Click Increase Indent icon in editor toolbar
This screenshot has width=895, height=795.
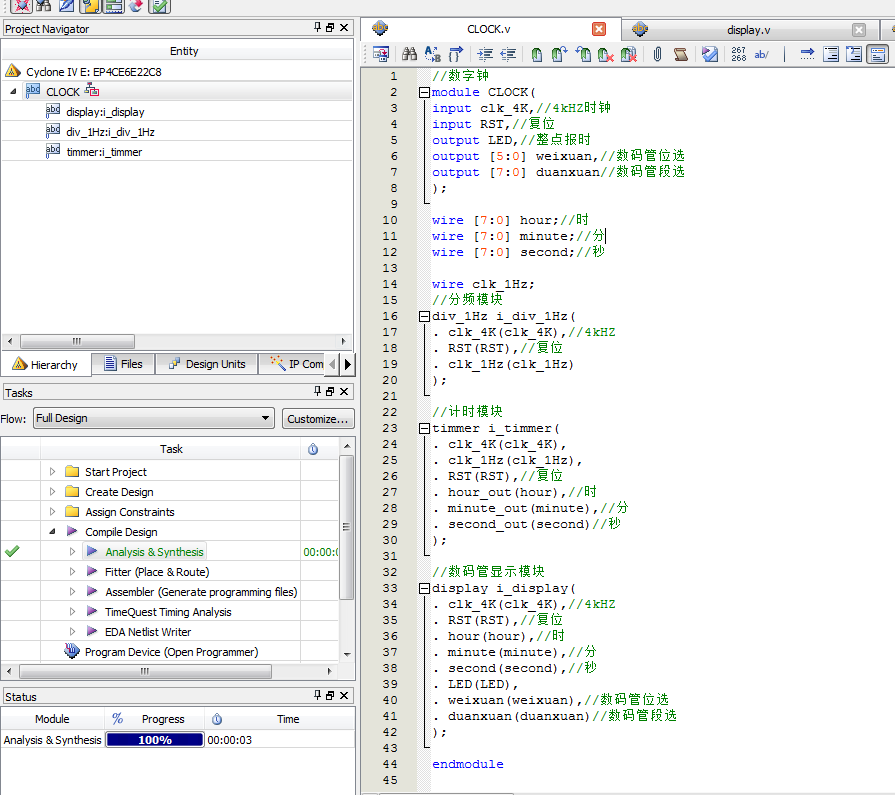pyautogui.click(x=485, y=54)
